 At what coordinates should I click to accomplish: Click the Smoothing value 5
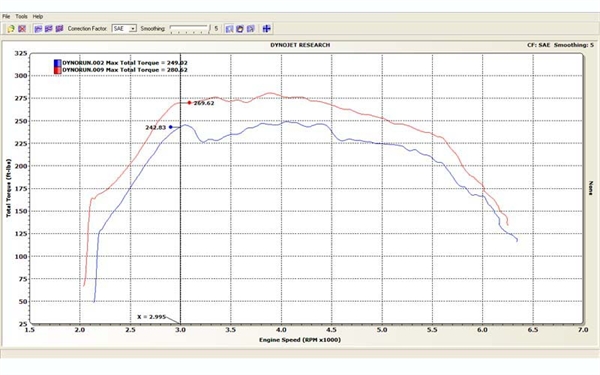pos(216,29)
